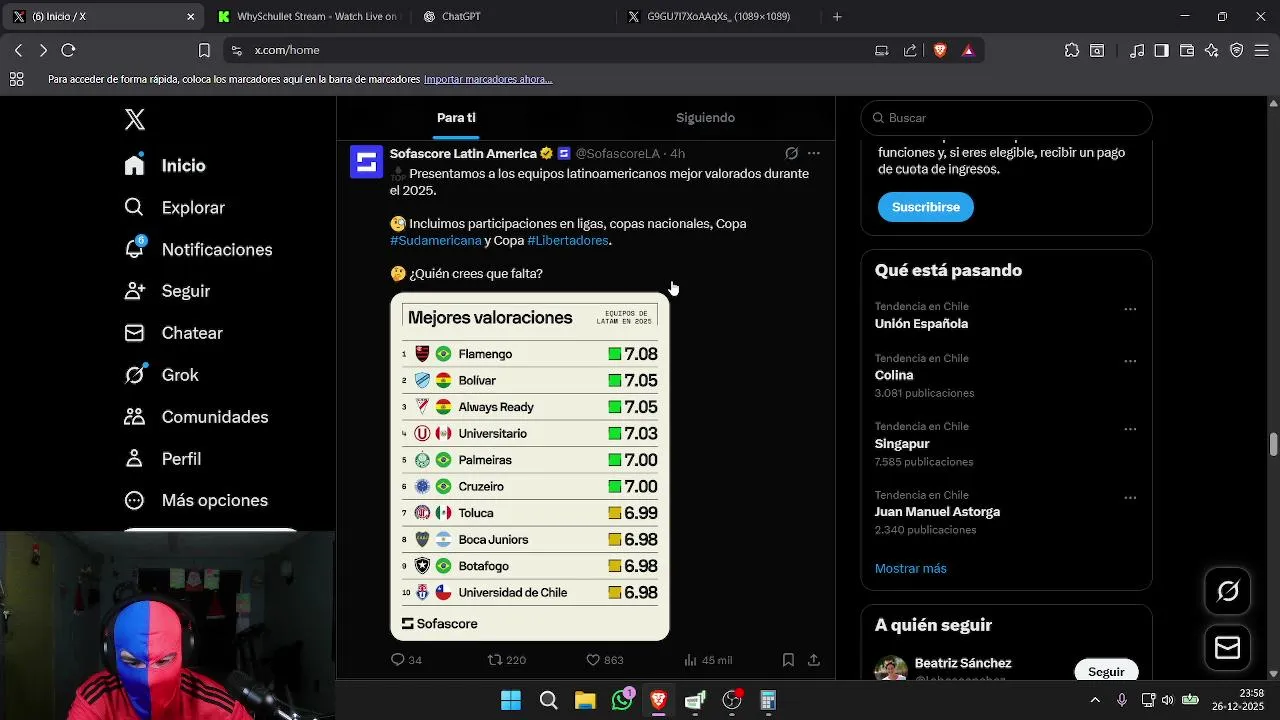The width and height of the screenshot is (1280, 720).
Task: Open options for Singapur trend
Action: (x=1130, y=429)
